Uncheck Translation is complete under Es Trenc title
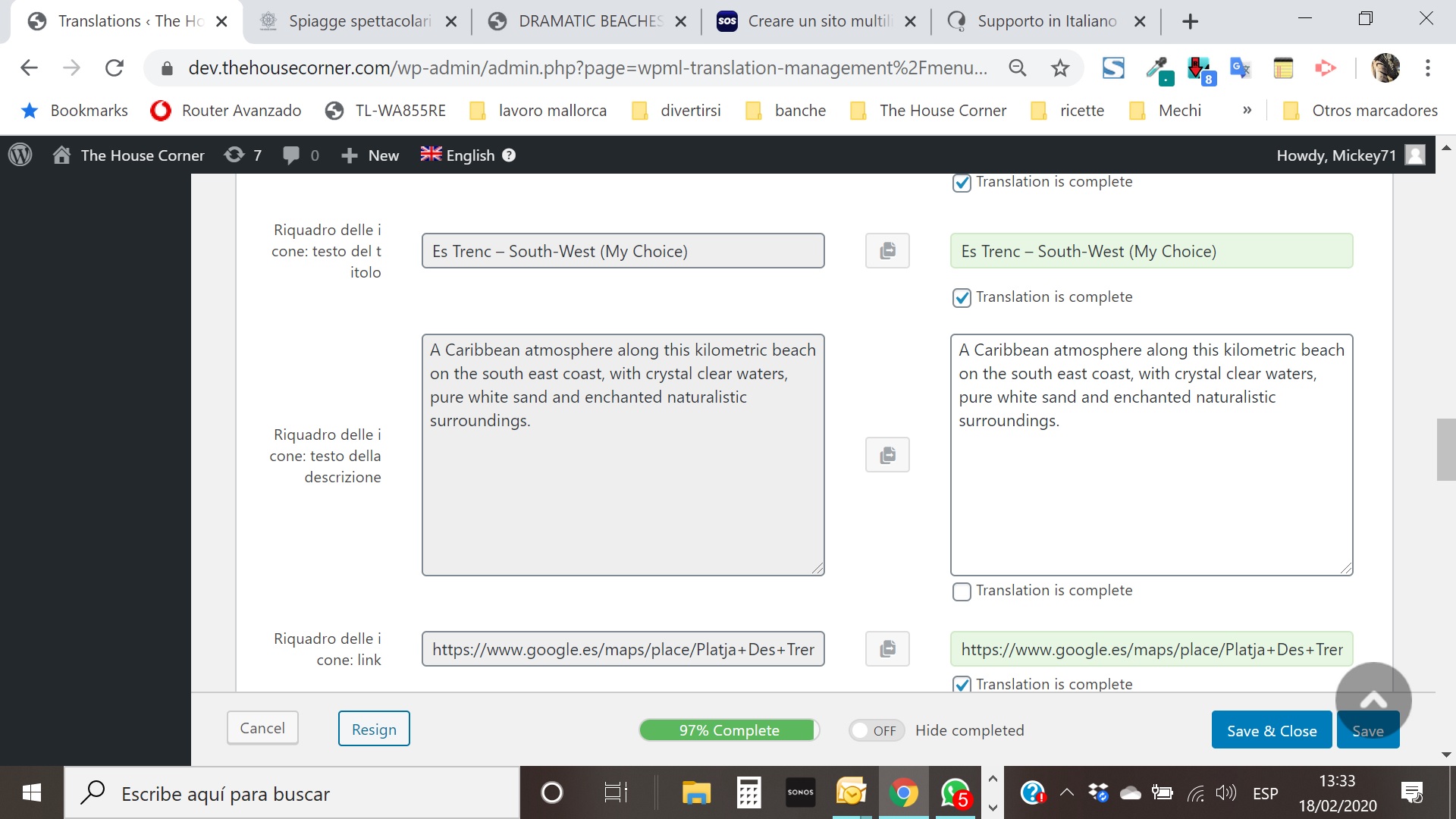 [962, 298]
